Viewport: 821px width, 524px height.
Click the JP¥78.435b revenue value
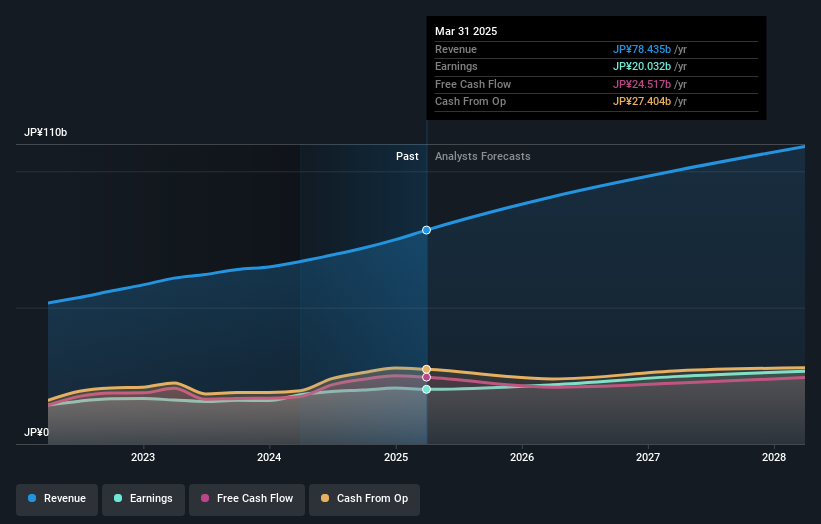click(642, 49)
